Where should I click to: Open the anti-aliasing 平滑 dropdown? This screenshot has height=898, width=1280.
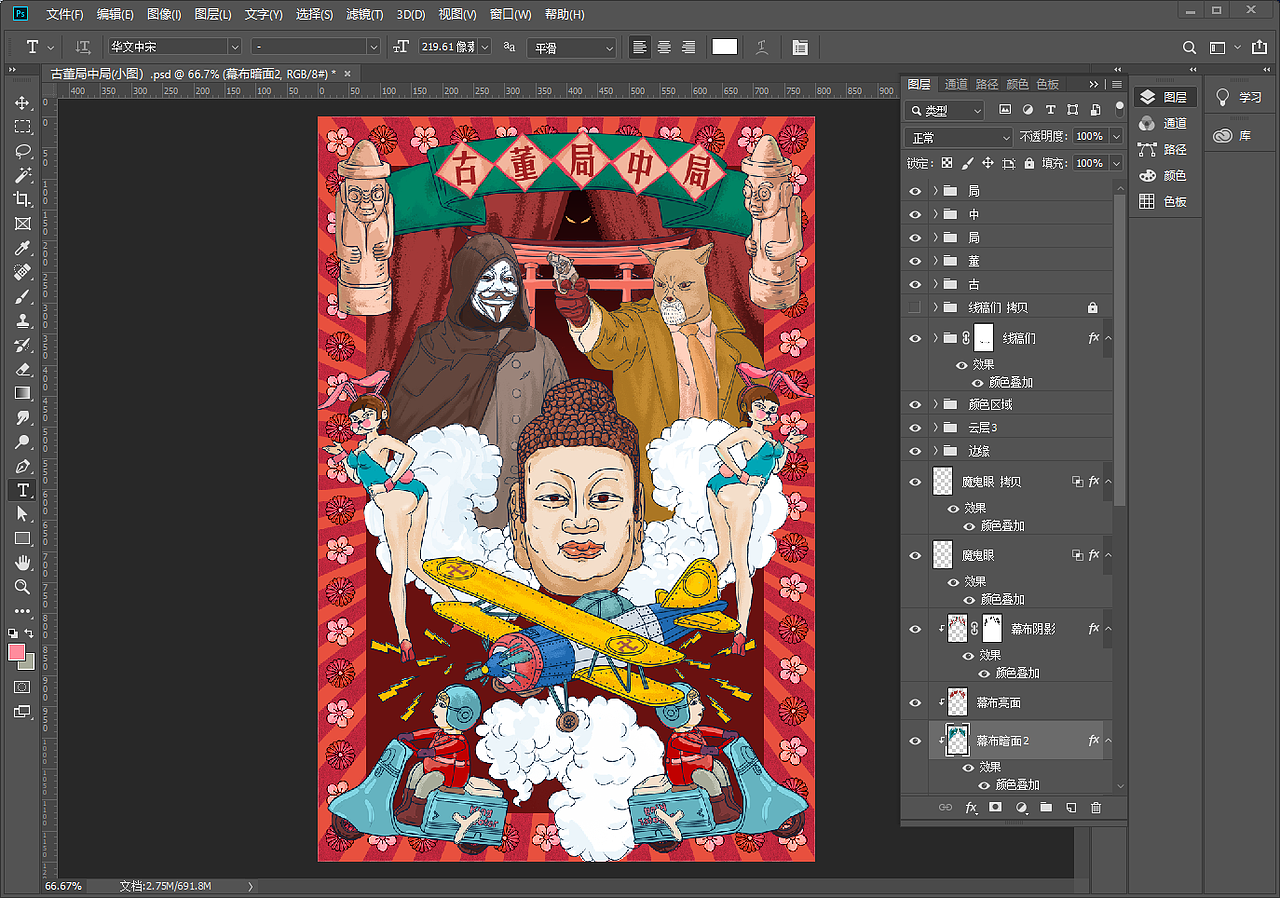572,48
